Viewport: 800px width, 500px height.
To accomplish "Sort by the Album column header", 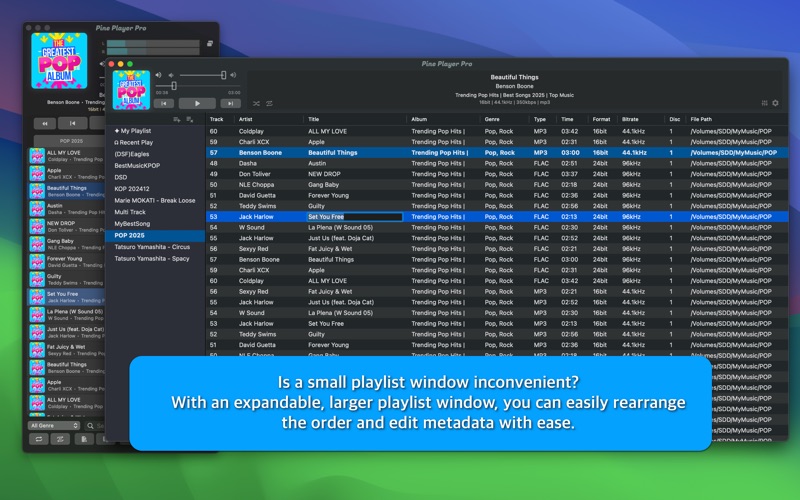I will (x=419, y=119).
